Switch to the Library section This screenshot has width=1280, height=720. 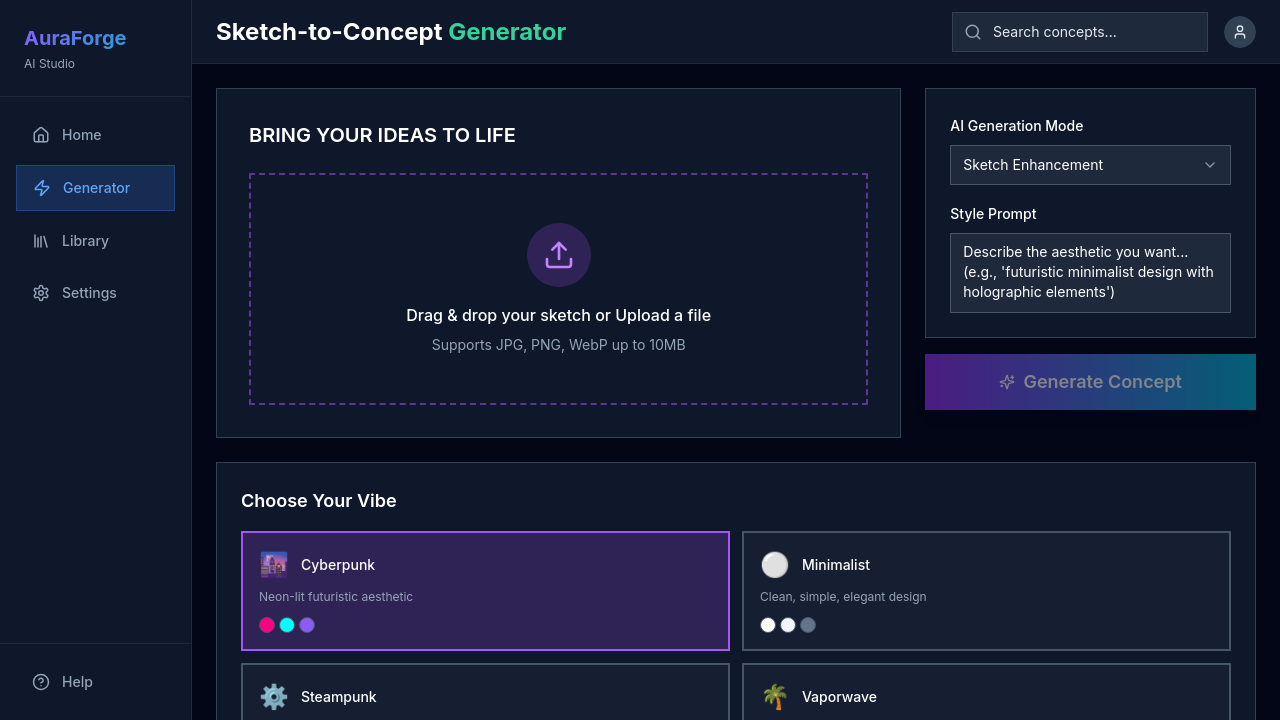pyautogui.click(x=85, y=240)
